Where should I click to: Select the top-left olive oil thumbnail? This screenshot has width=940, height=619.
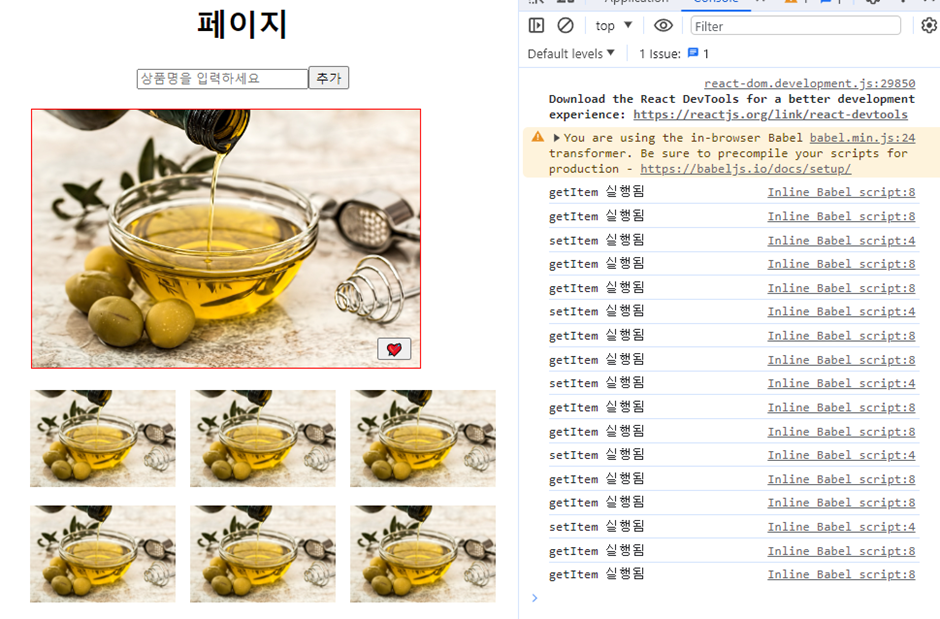pos(103,438)
